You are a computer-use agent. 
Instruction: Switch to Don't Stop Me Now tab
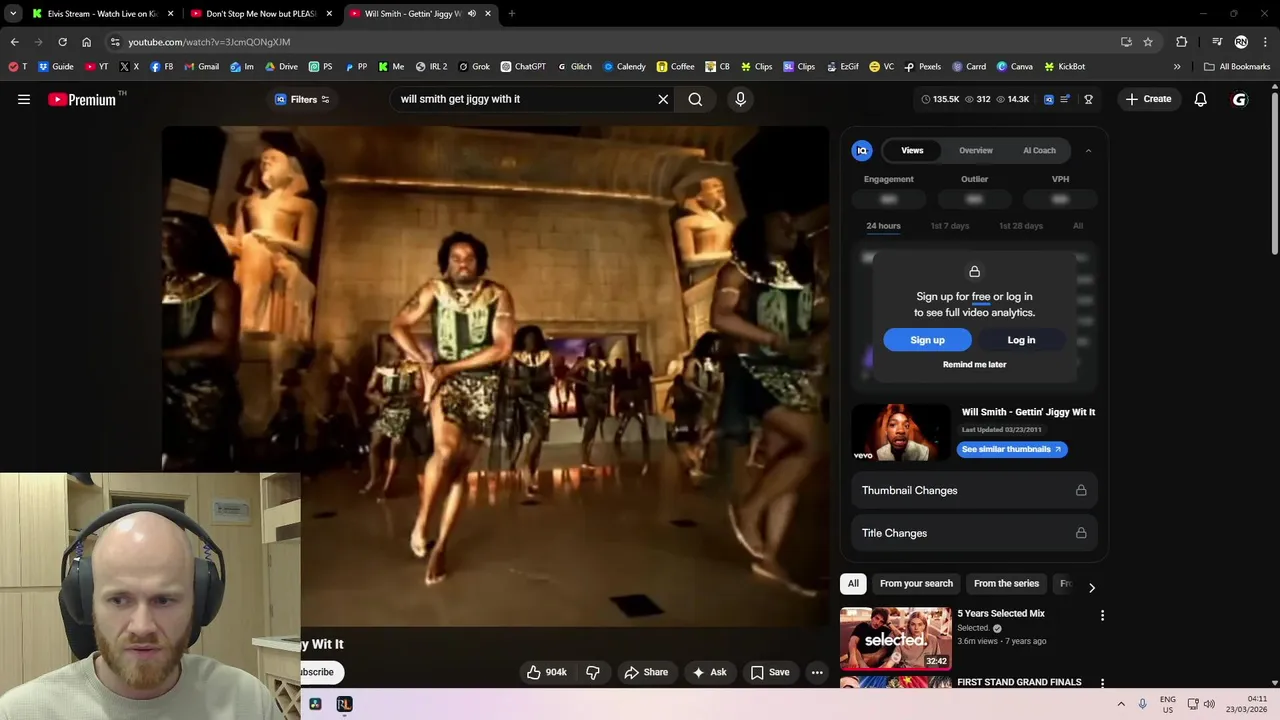tap(260, 14)
